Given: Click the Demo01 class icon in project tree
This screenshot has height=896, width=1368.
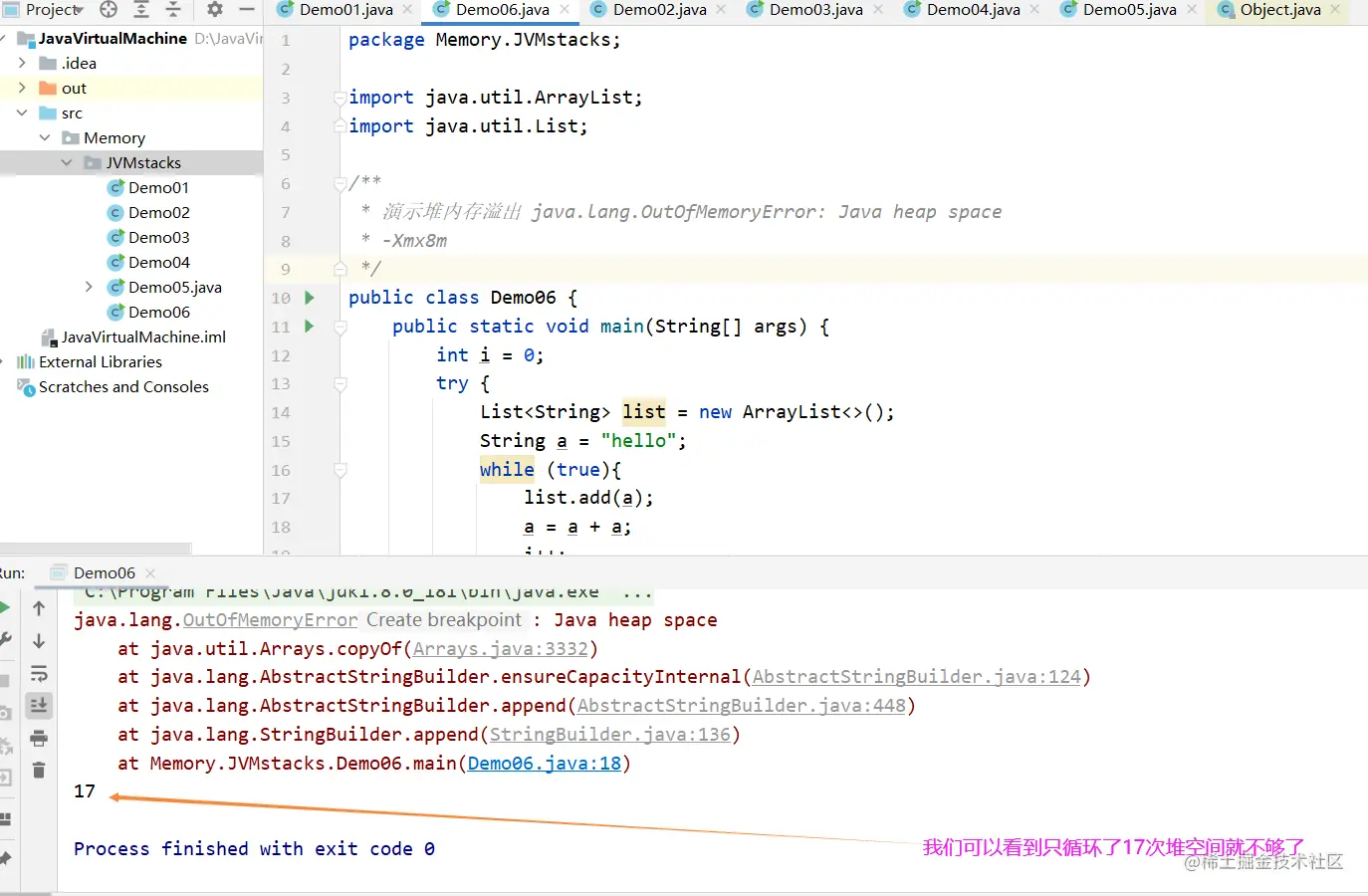Looking at the screenshot, I should pos(115,187).
